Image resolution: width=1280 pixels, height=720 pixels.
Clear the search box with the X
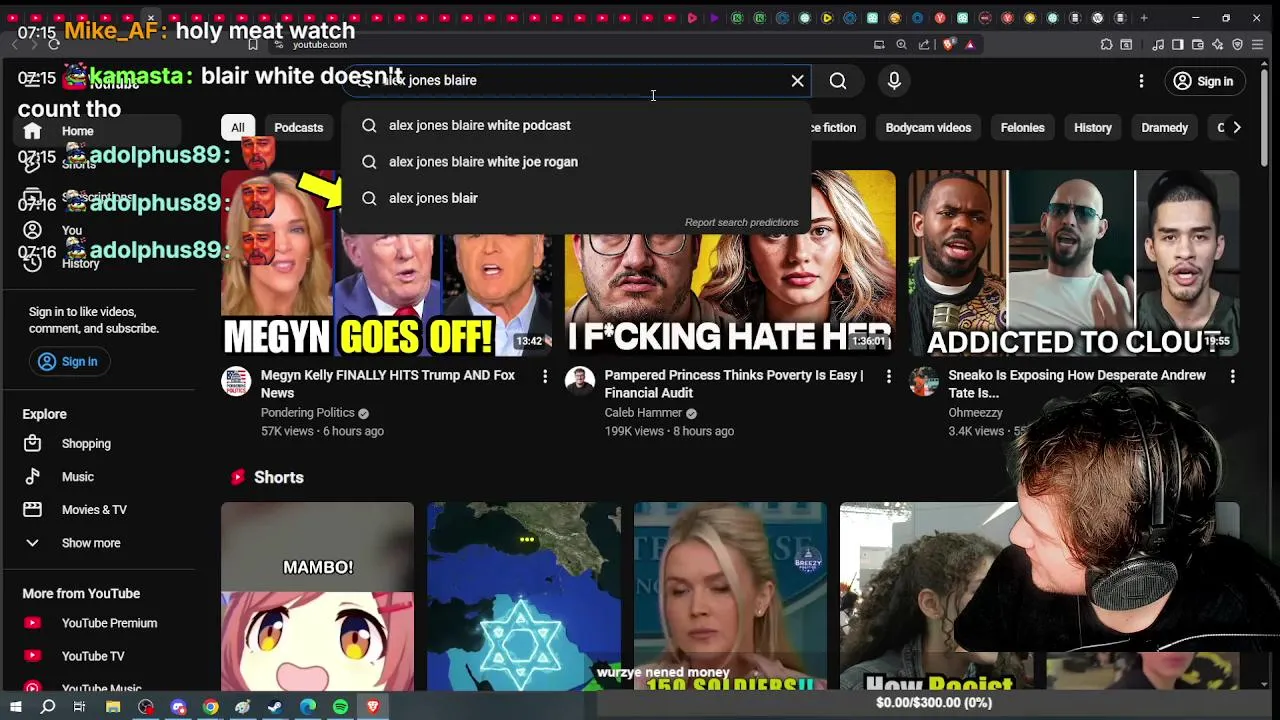coord(797,81)
